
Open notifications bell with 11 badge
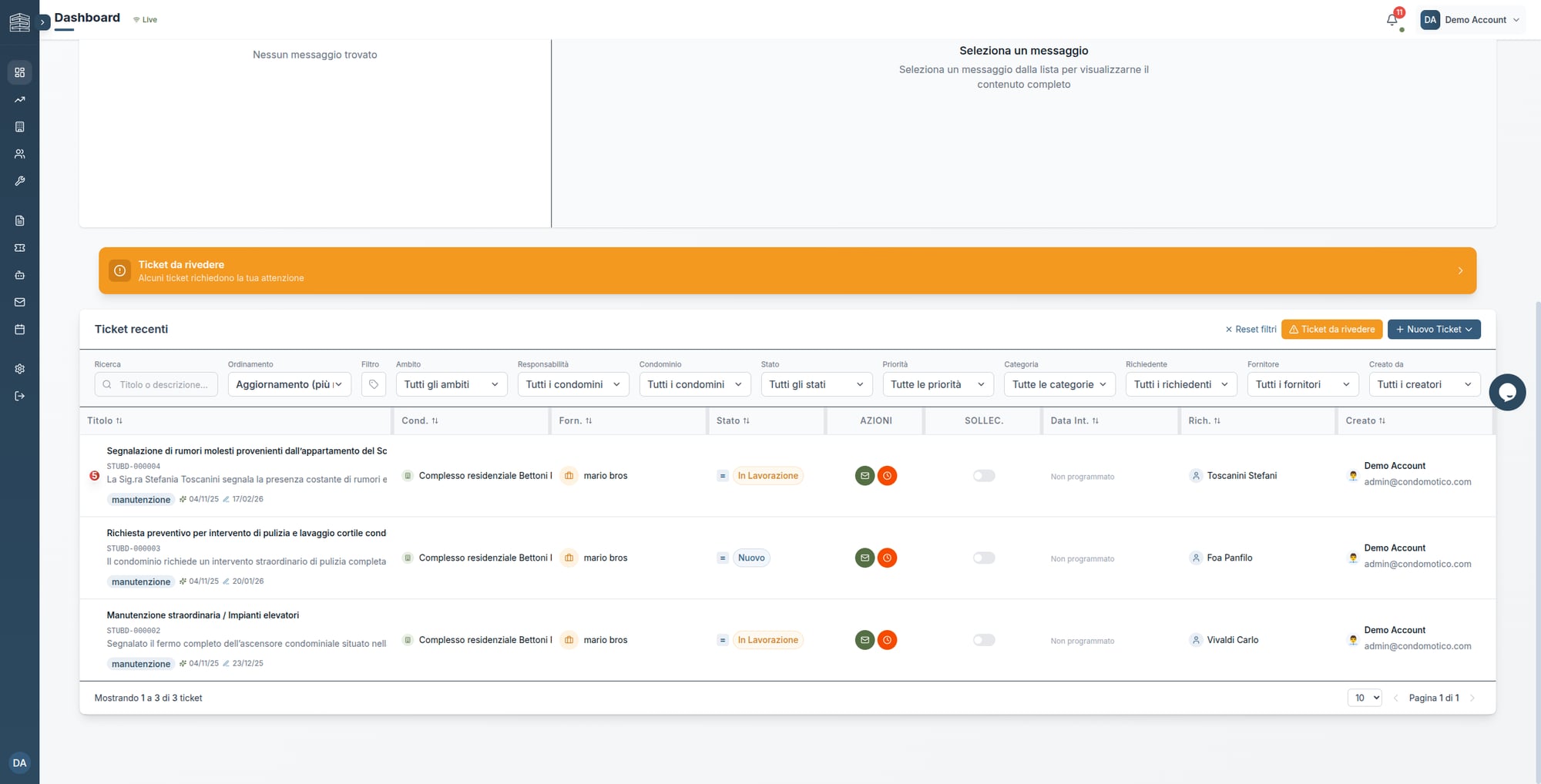tap(1392, 19)
